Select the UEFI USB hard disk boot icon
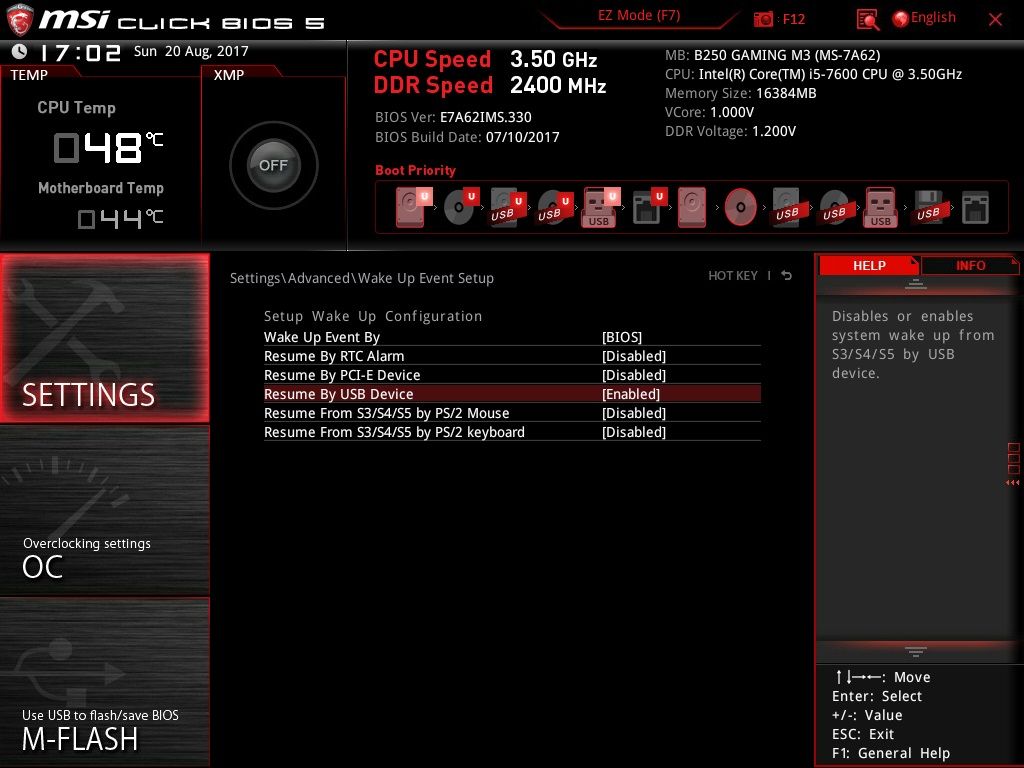This screenshot has height=768, width=1024. [x=507, y=206]
